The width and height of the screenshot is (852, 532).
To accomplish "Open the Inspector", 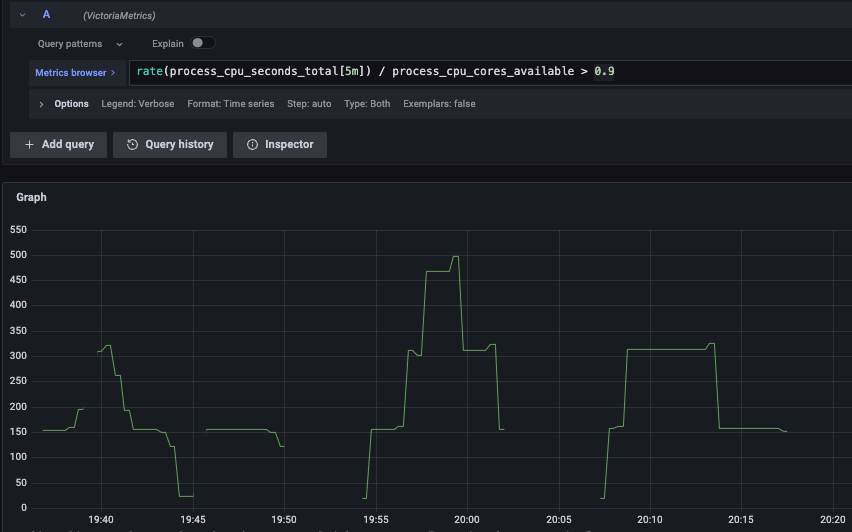I will (280, 145).
